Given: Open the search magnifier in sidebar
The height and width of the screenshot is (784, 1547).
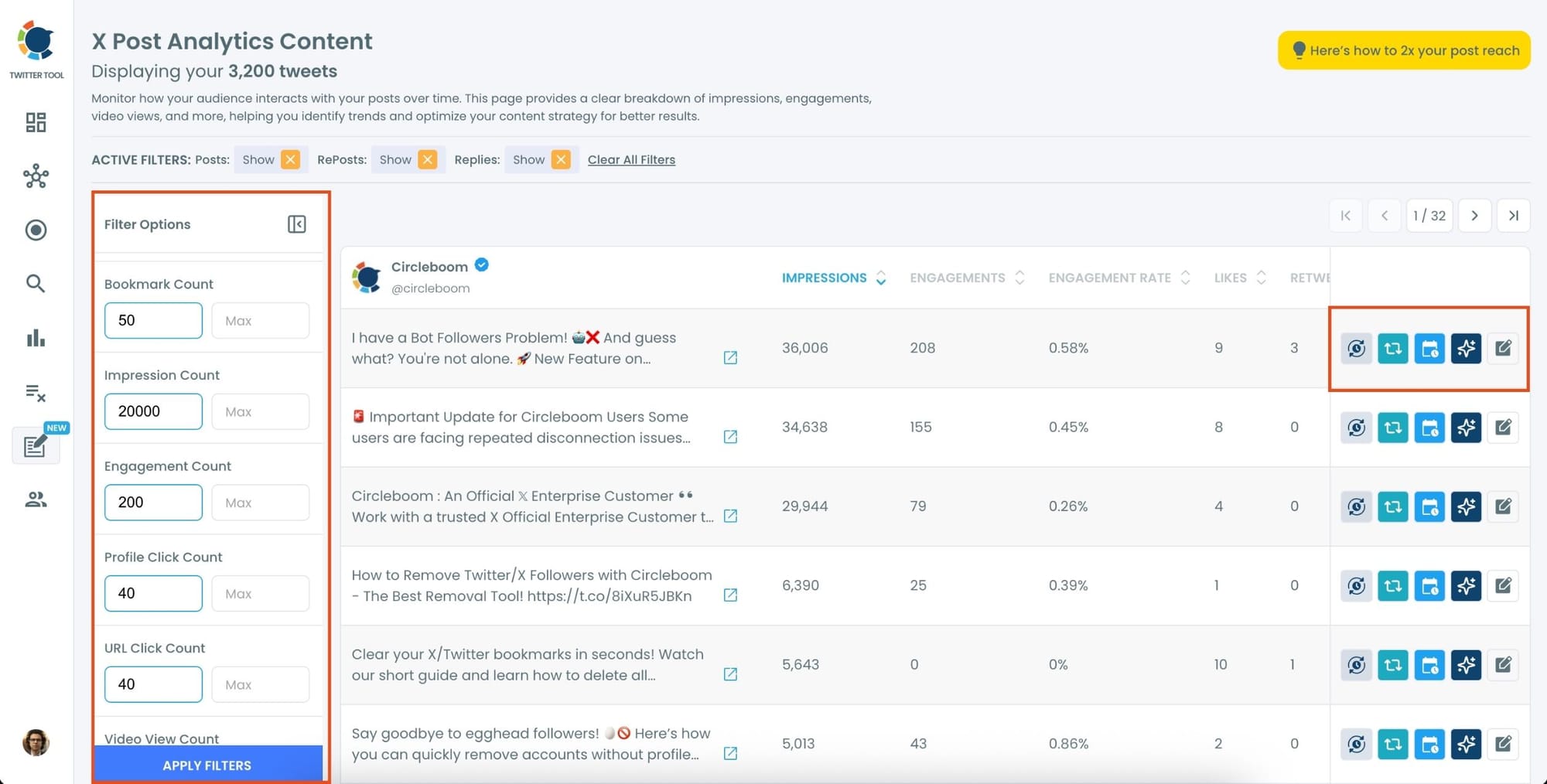Looking at the screenshot, I should pyautogui.click(x=36, y=284).
